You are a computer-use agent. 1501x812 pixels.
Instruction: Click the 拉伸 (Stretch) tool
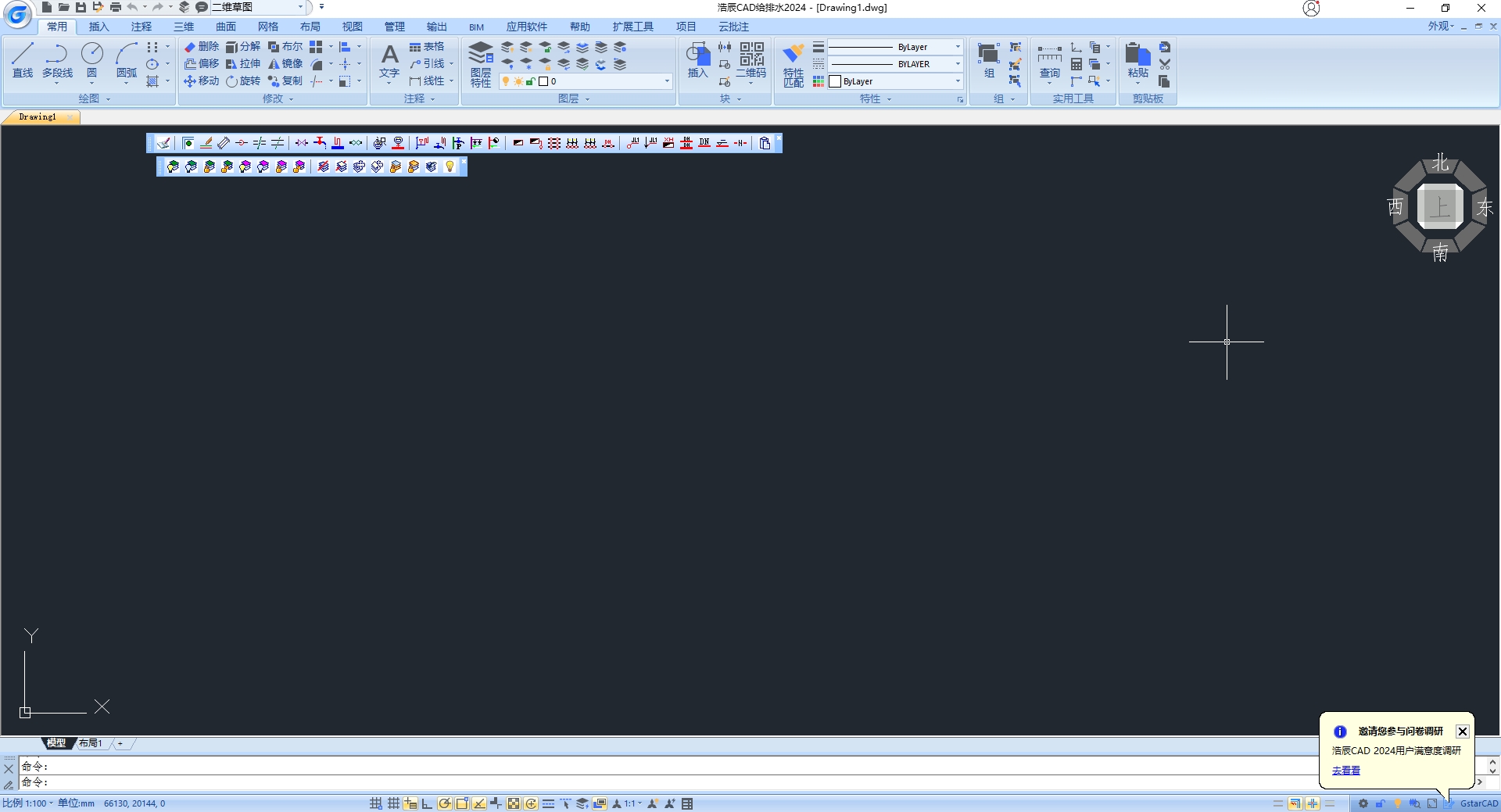(243, 64)
